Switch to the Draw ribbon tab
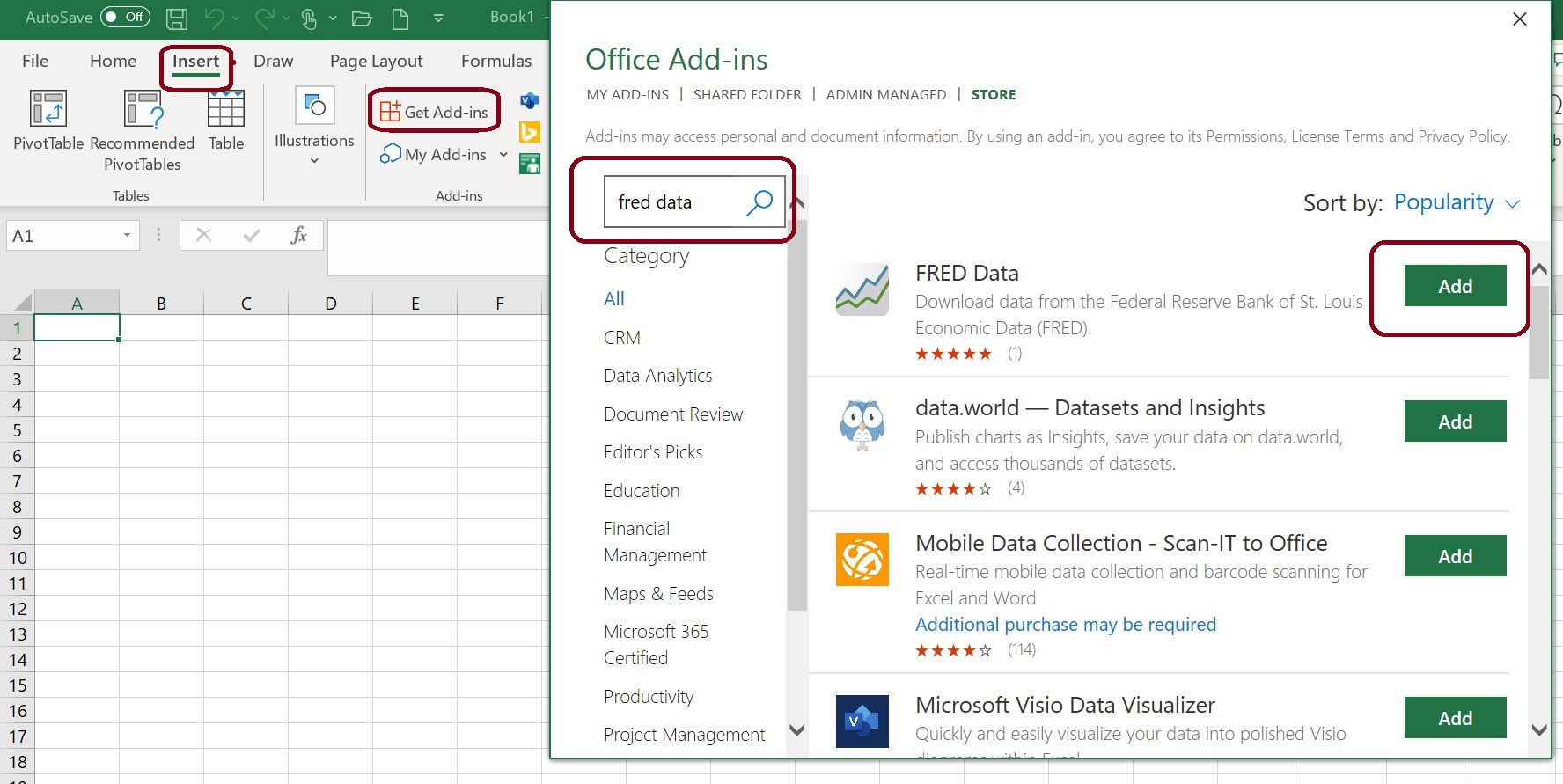 (x=273, y=61)
